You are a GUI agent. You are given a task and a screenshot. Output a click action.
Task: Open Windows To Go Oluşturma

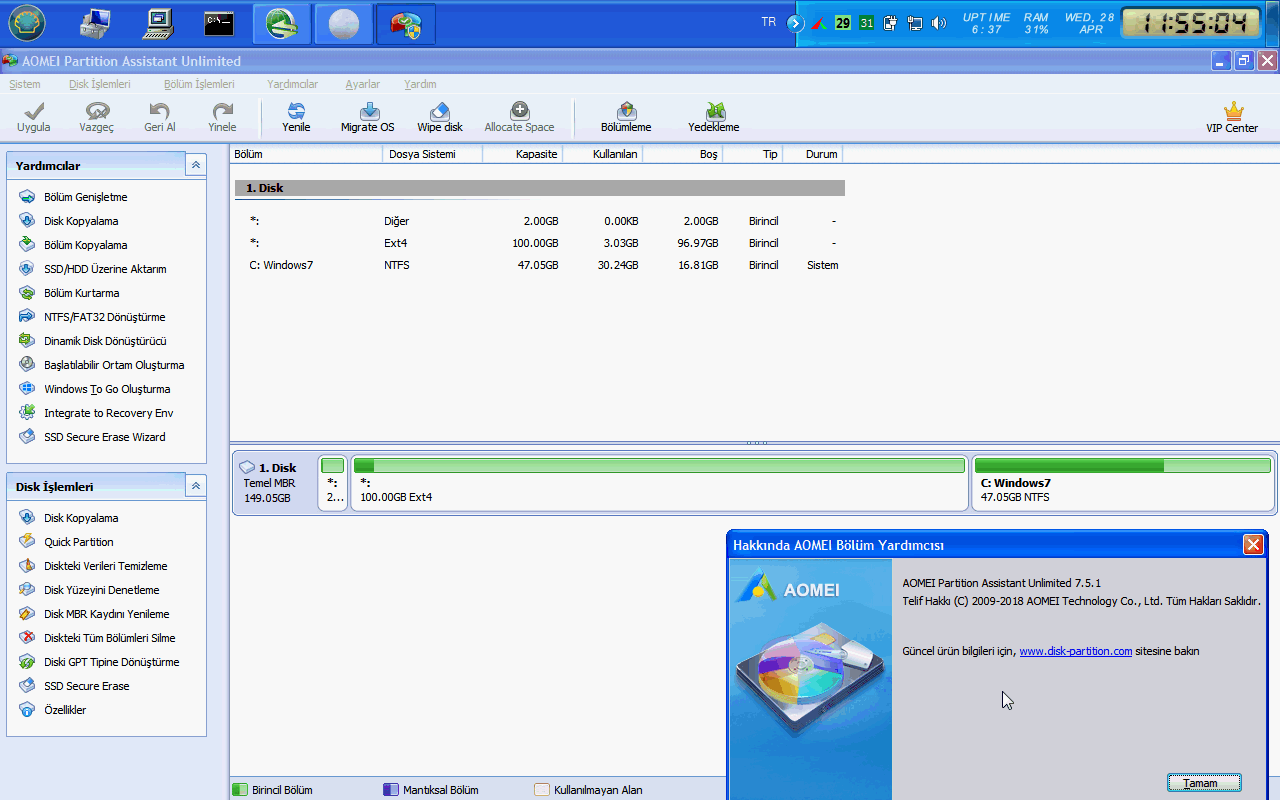click(x=95, y=389)
